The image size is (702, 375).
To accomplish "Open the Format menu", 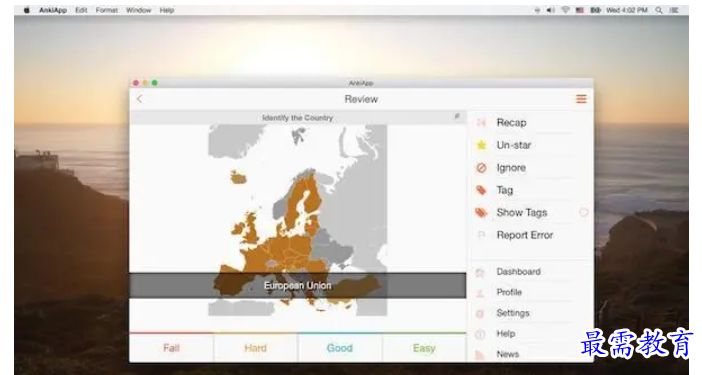I will coord(107,10).
